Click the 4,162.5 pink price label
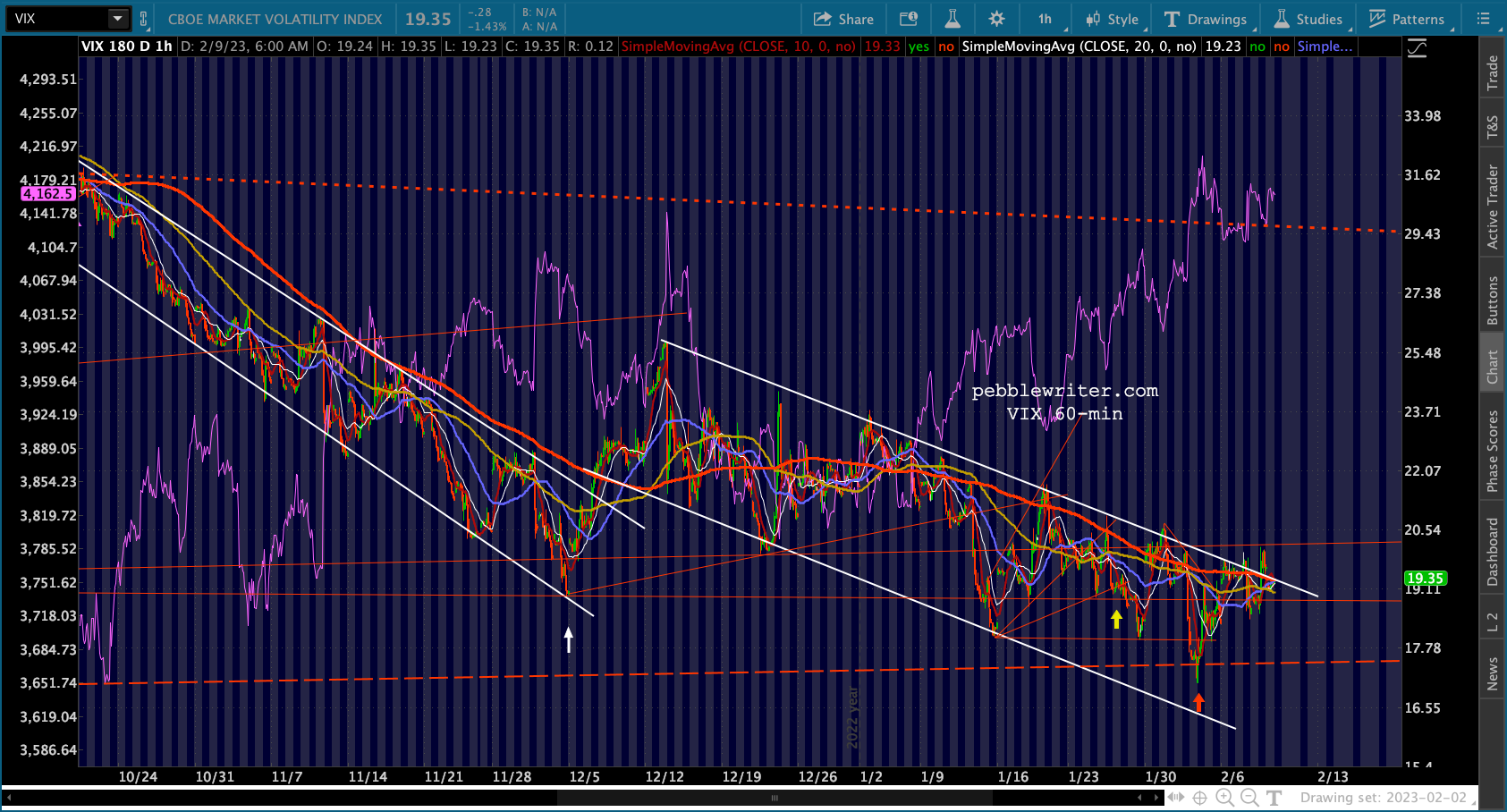Image resolution: width=1507 pixels, height=812 pixels. click(x=48, y=194)
